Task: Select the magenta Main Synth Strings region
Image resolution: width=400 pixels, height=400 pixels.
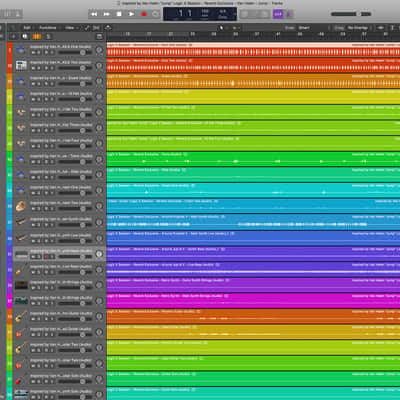Action: click(253, 300)
